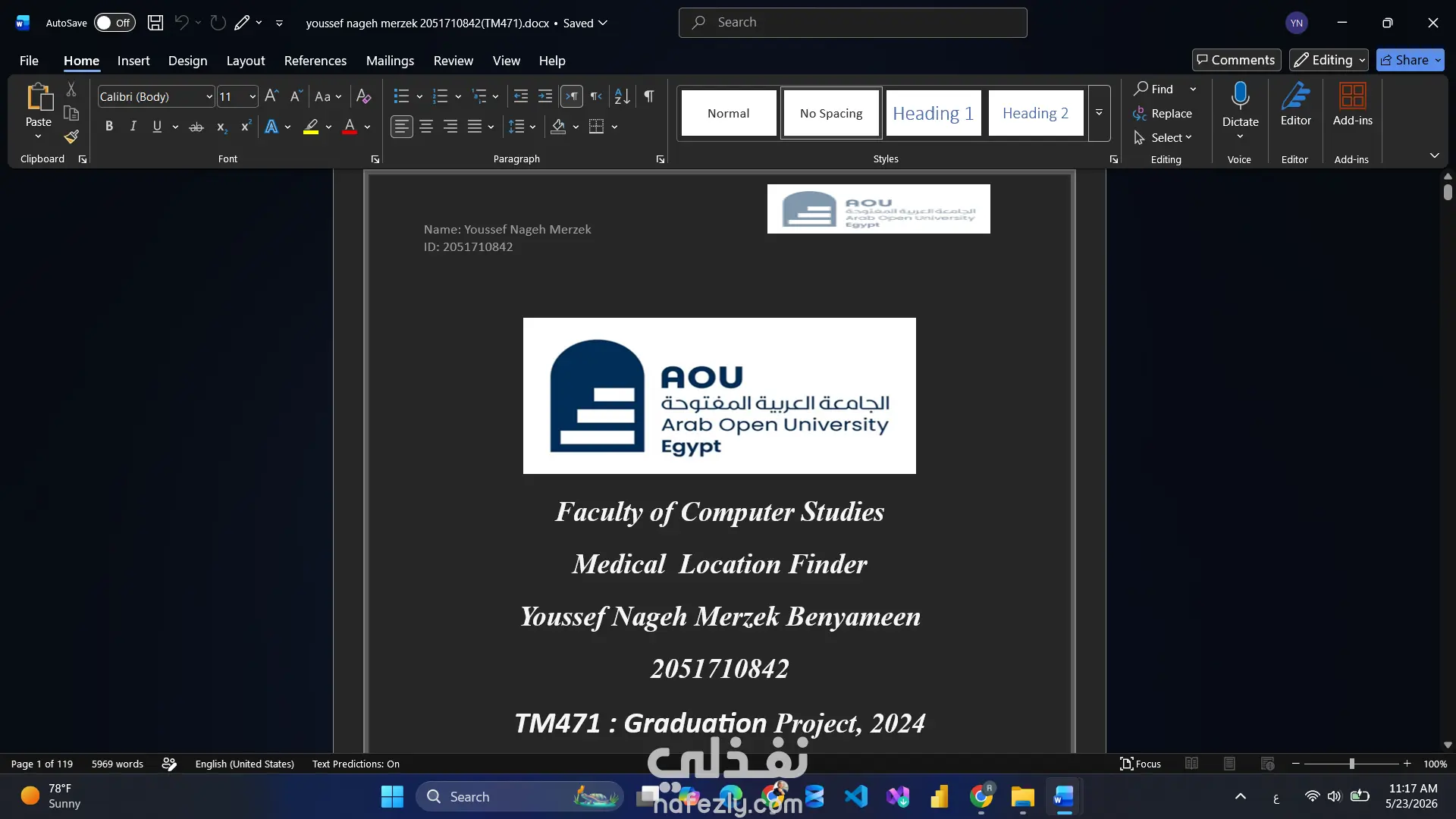Open the File menu

coord(29,61)
